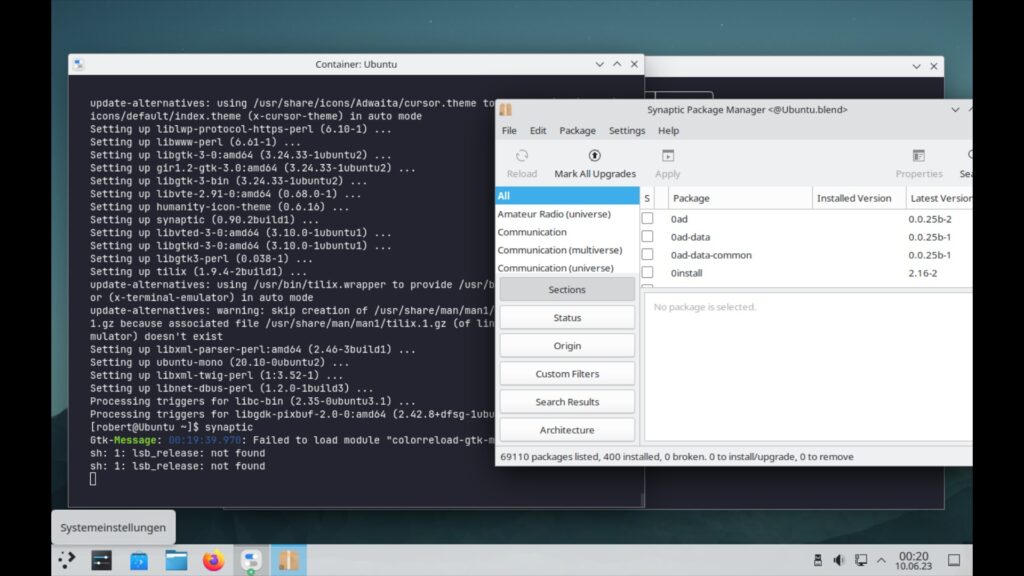Click the Reload toolbar icon in Synaptic
Viewport: 1024px width, 576px height.
click(x=521, y=156)
